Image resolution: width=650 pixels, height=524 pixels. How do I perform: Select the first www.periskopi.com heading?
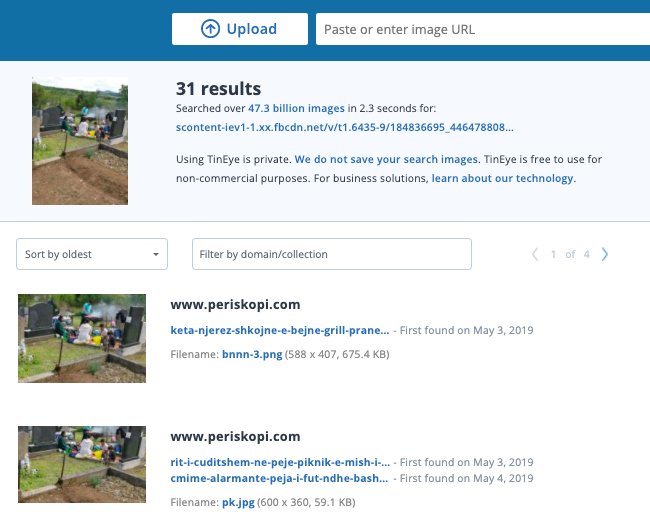235,305
